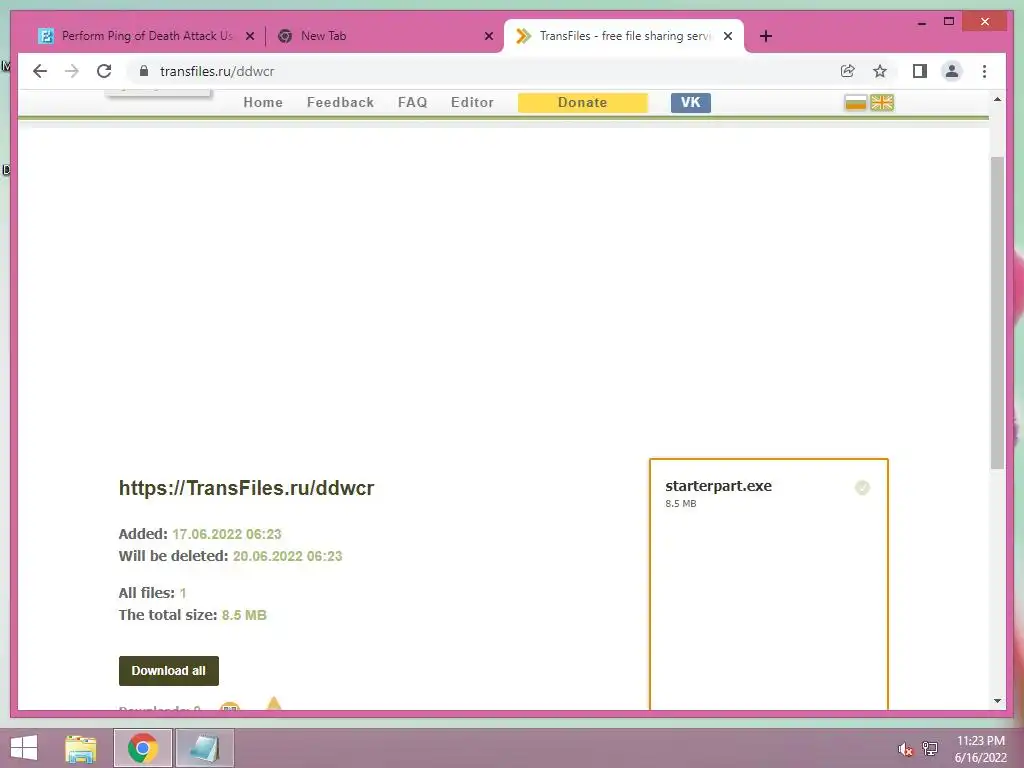Open the Notepad taskbar app
1024x768 pixels.
click(x=204, y=748)
